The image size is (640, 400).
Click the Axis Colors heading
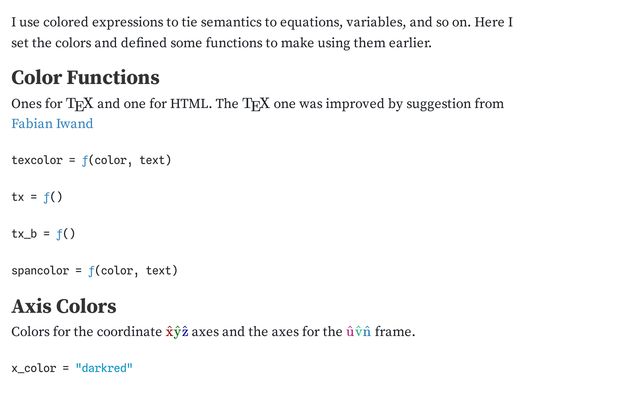point(64,306)
